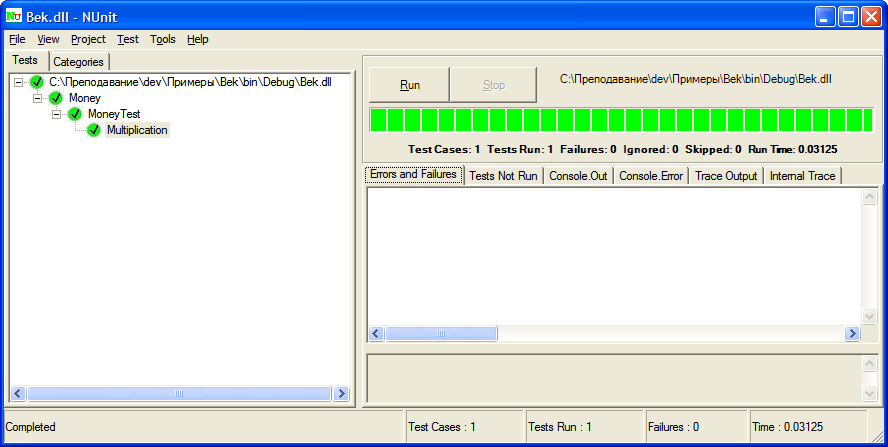Click the green pass icon next to Money
The width and height of the screenshot is (888, 447).
[56, 99]
